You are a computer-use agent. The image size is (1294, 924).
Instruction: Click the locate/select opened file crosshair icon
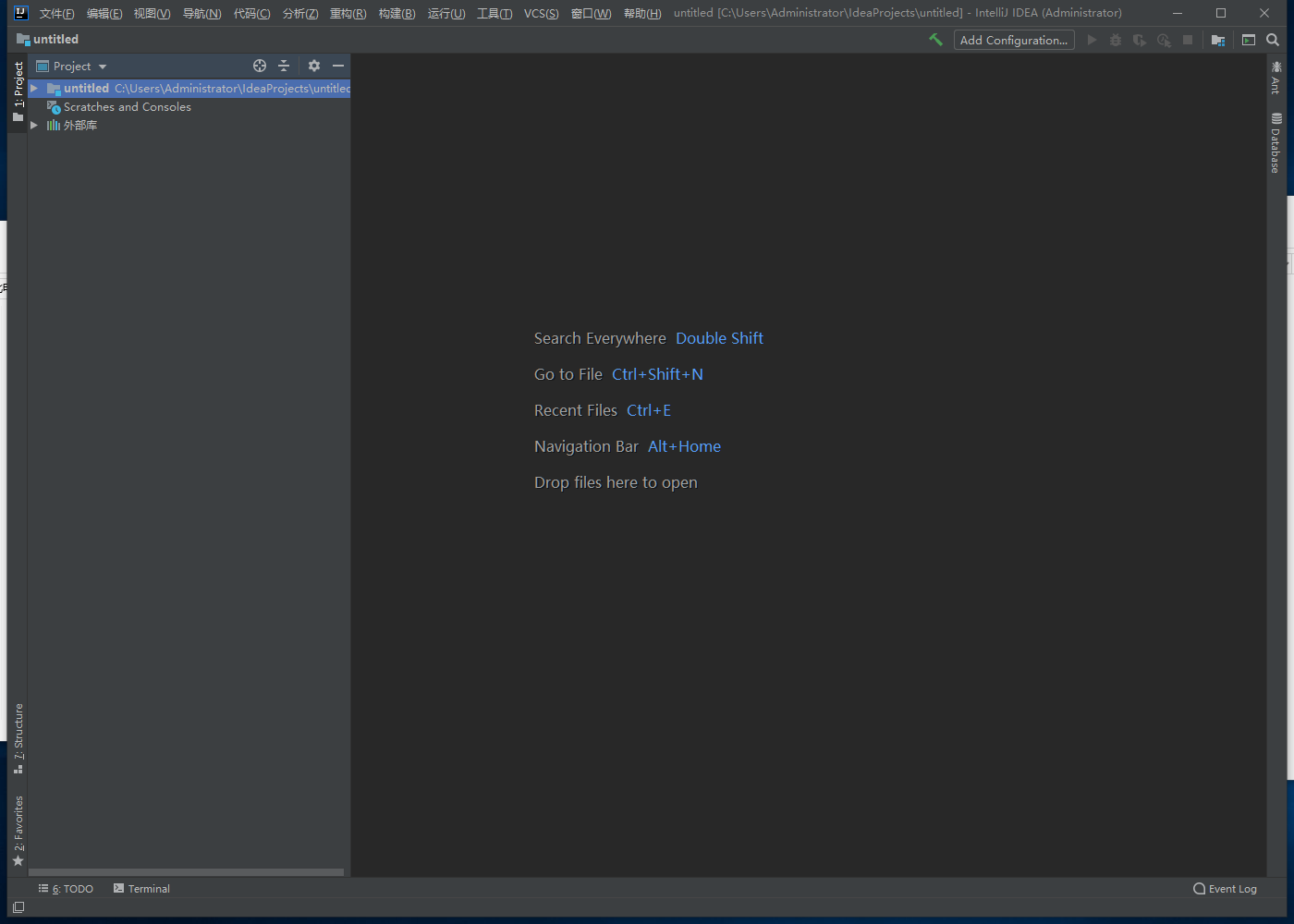coord(260,66)
